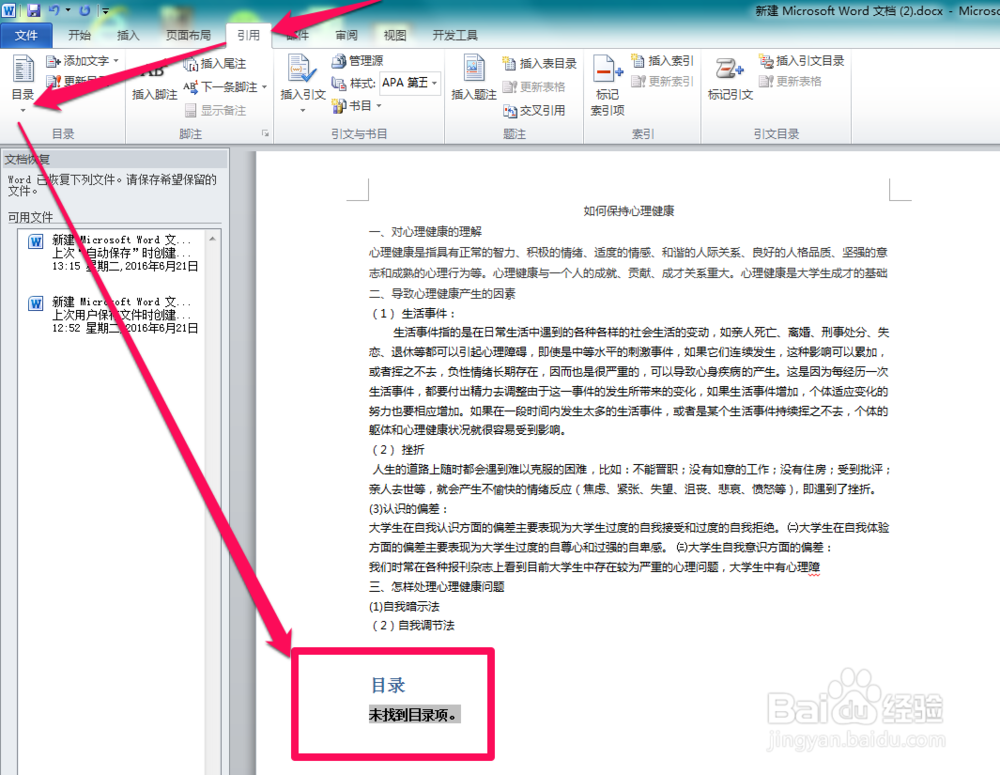The image size is (1000, 775).
Task: Click Word icon of the 13:15 recovered file
Action: pos(36,242)
